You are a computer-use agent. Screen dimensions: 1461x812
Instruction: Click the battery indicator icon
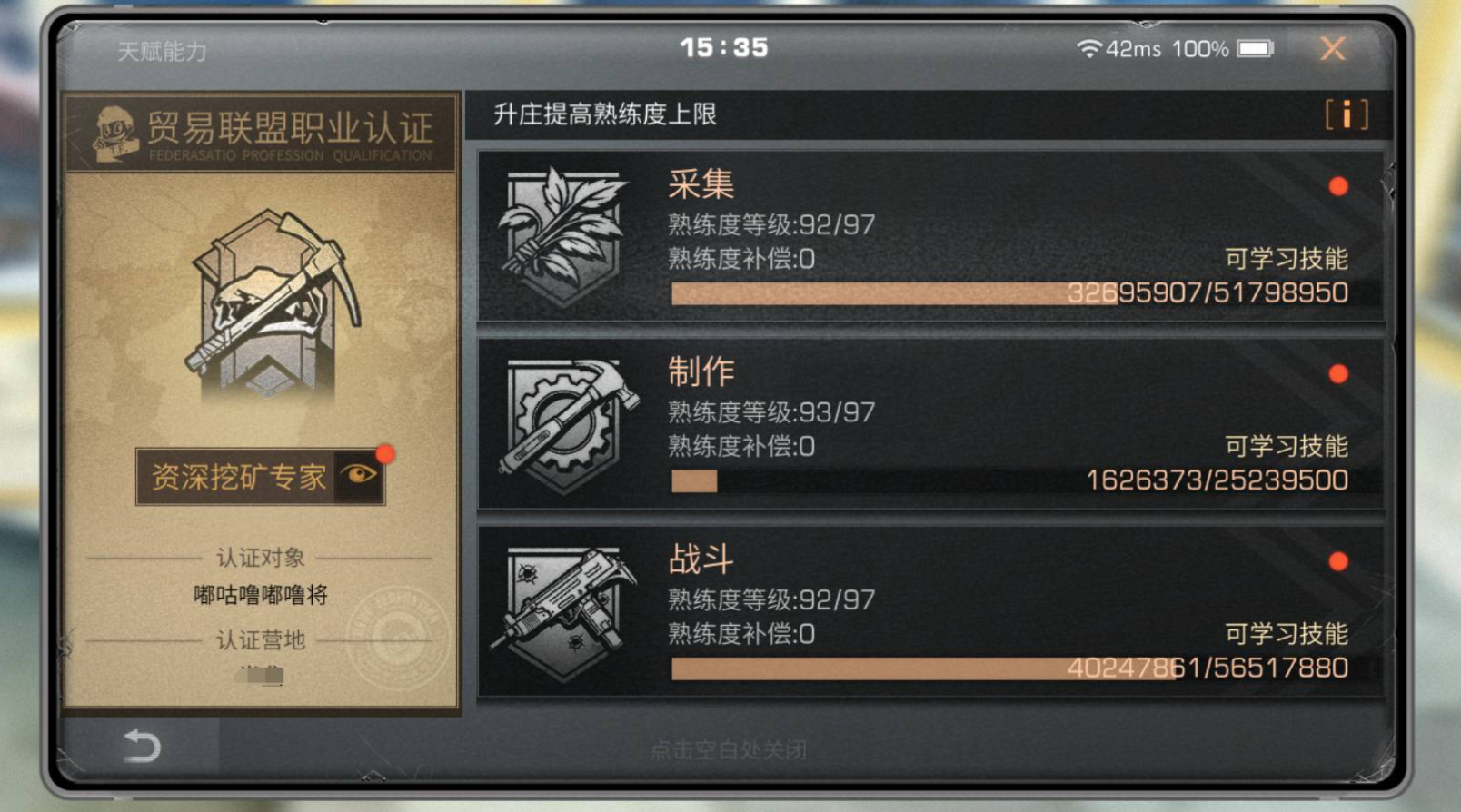1256,48
